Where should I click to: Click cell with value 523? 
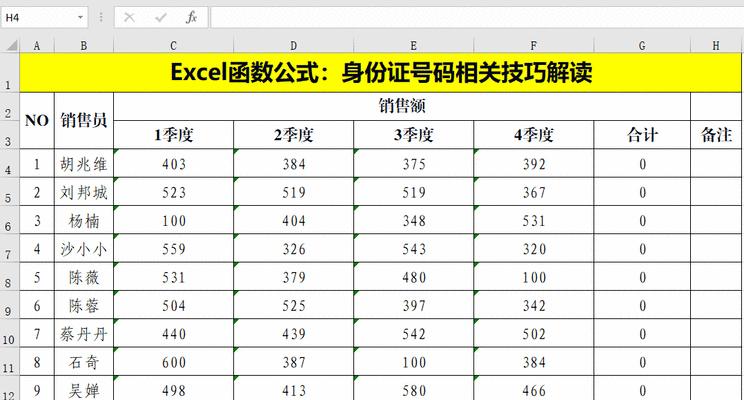[173, 192]
